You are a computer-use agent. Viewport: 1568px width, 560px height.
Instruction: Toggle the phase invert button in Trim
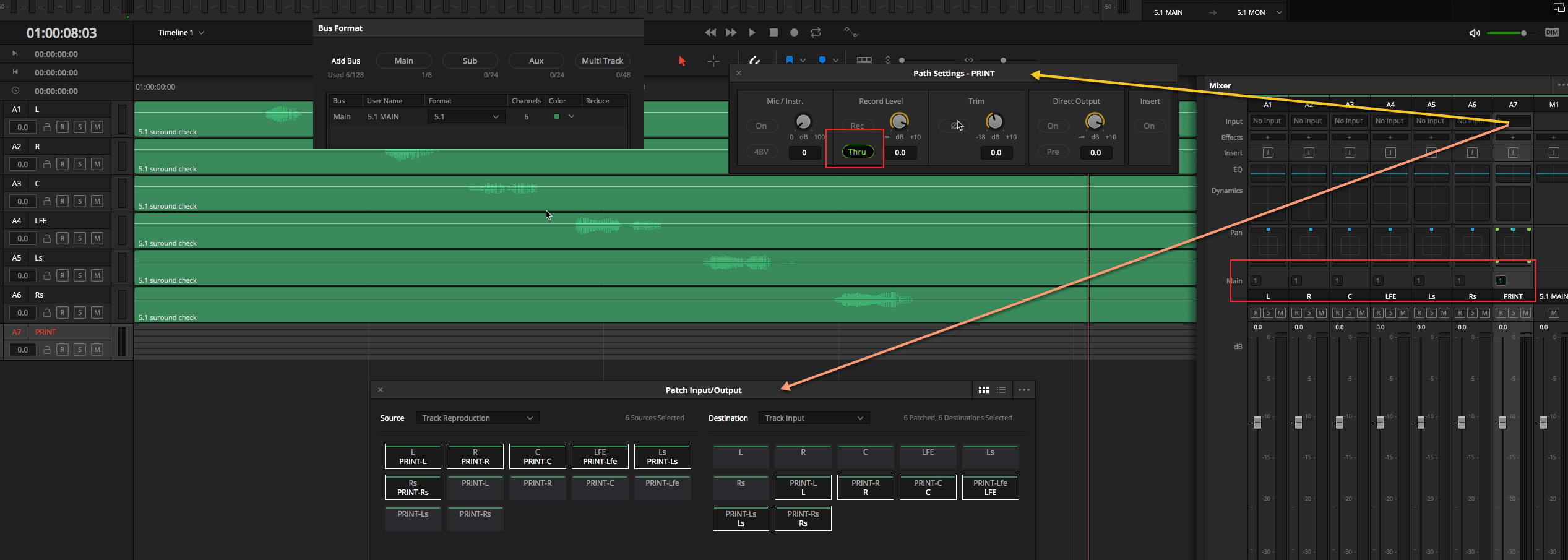pos(954,126)
